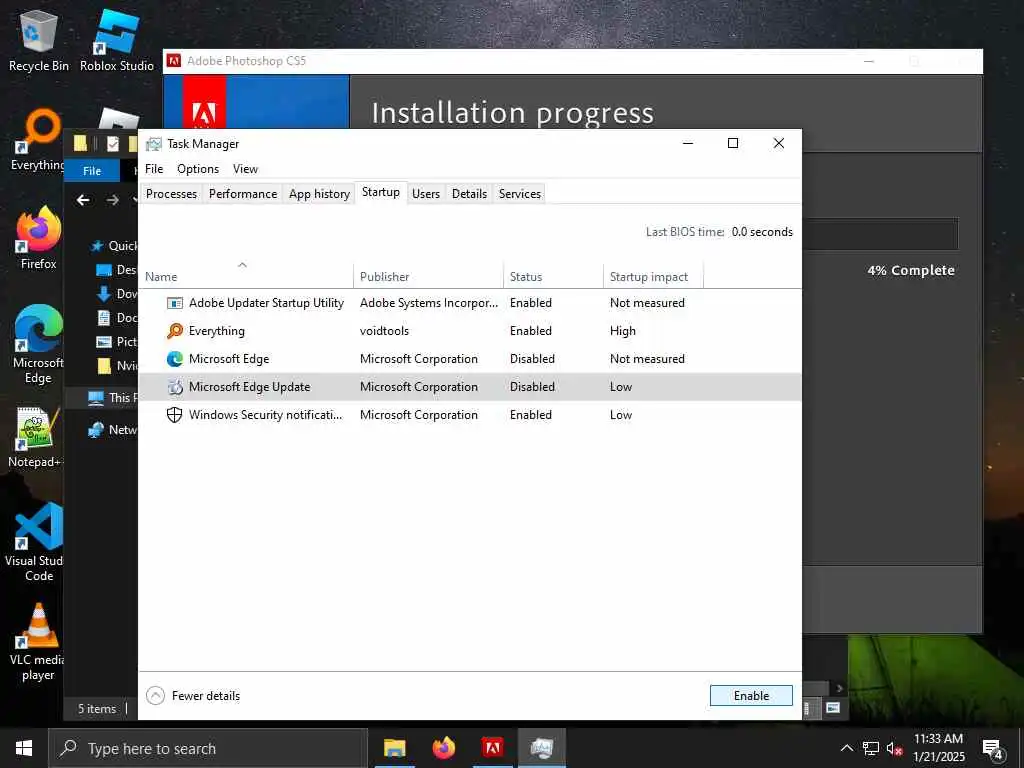Open Firefox from the taskbar

[x=443, y=748]
